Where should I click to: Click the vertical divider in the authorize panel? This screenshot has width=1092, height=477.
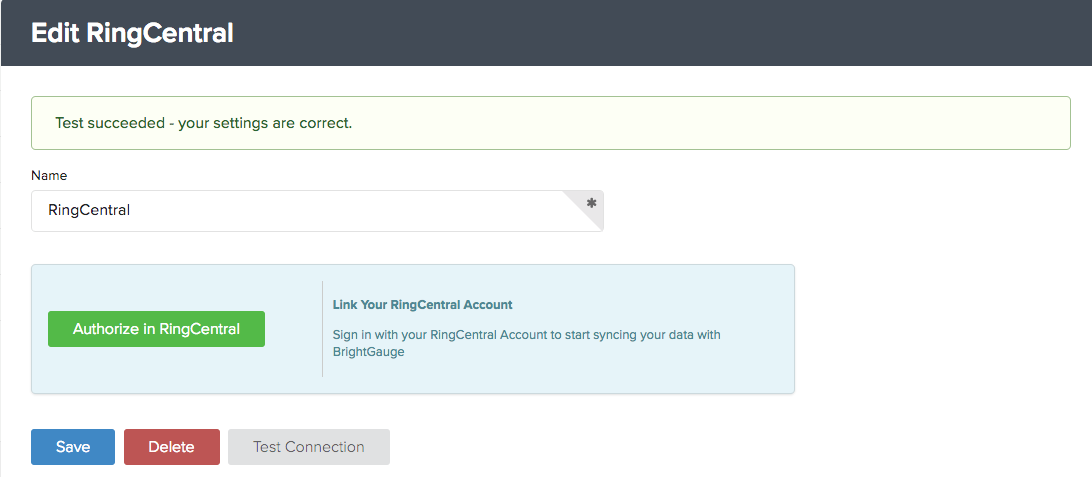coord(322,329)
